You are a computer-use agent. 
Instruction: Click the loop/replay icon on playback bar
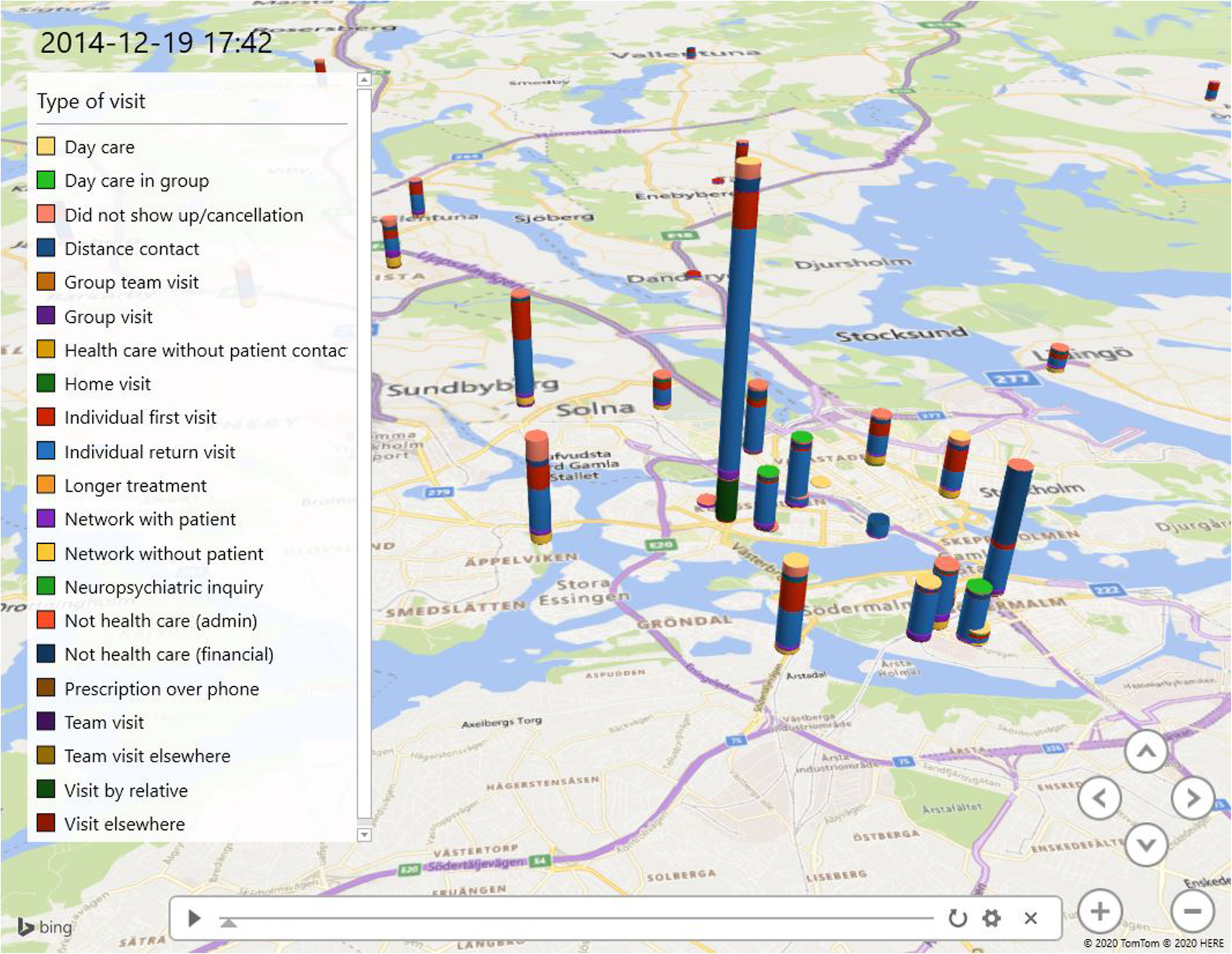coord(957,918)
